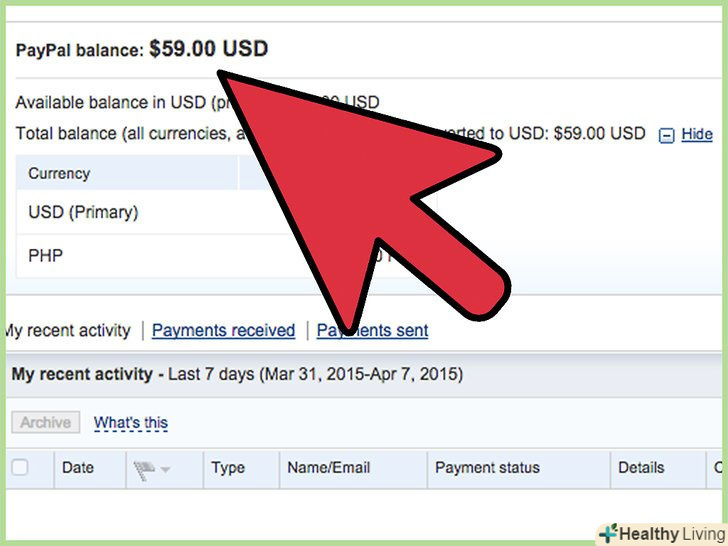This screenshot has width=728, height=546.
Task: Sort by the Date column header
Action: pos(78,467)
